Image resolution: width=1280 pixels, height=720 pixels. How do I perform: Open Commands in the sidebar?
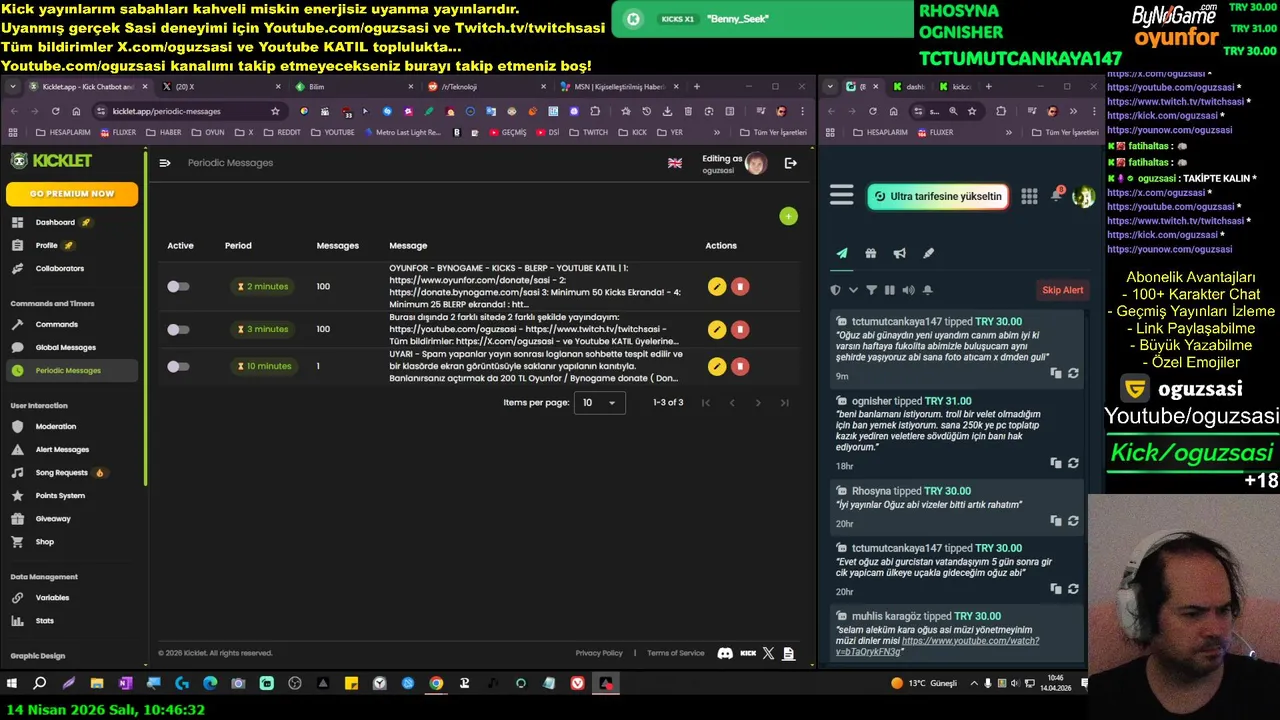pyautogui.click(x=56, y=324)
